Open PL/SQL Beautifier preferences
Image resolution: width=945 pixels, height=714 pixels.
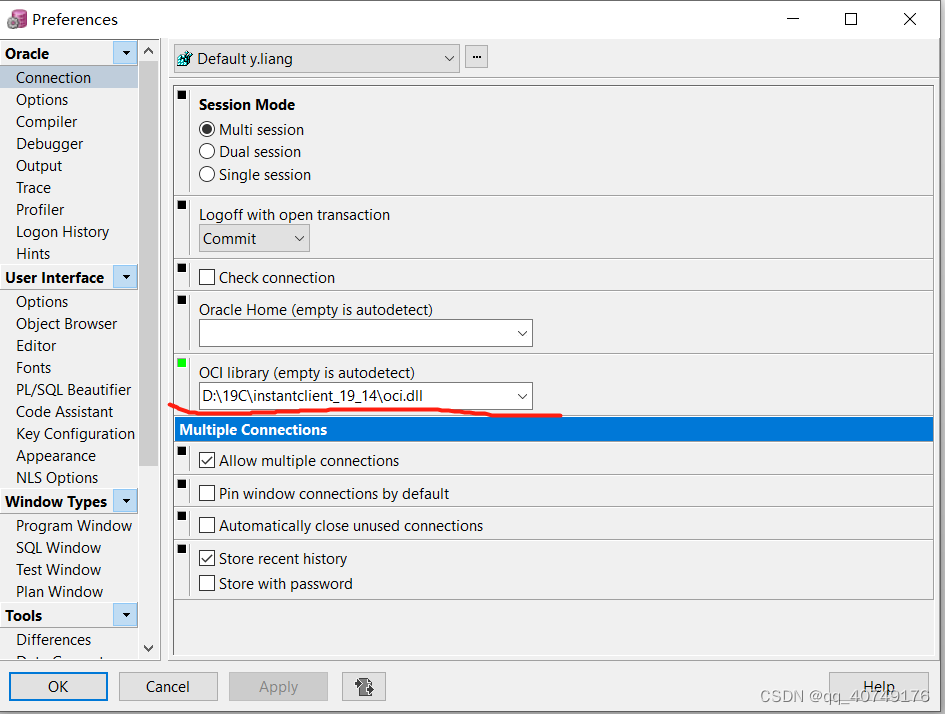pyautogui.click(x=74, y=389)
